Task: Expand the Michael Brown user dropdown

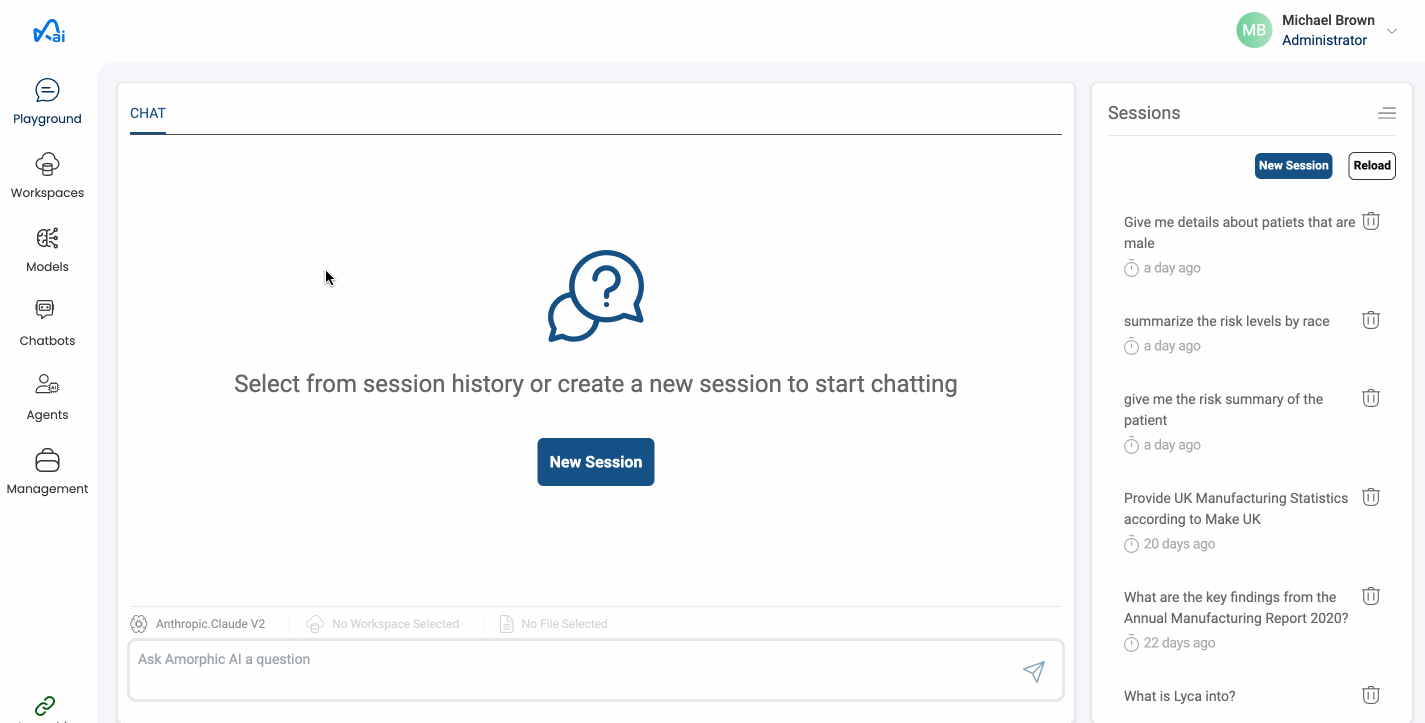Action: click(1391, 31)
